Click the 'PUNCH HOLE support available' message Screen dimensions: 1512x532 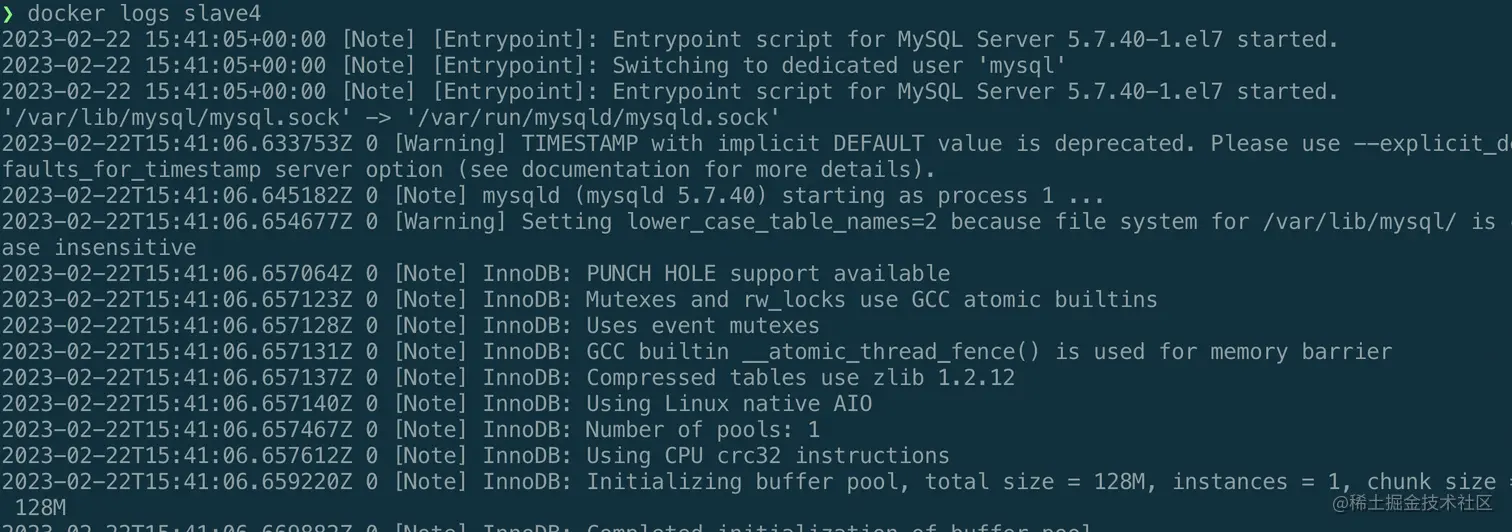(768, 274)
